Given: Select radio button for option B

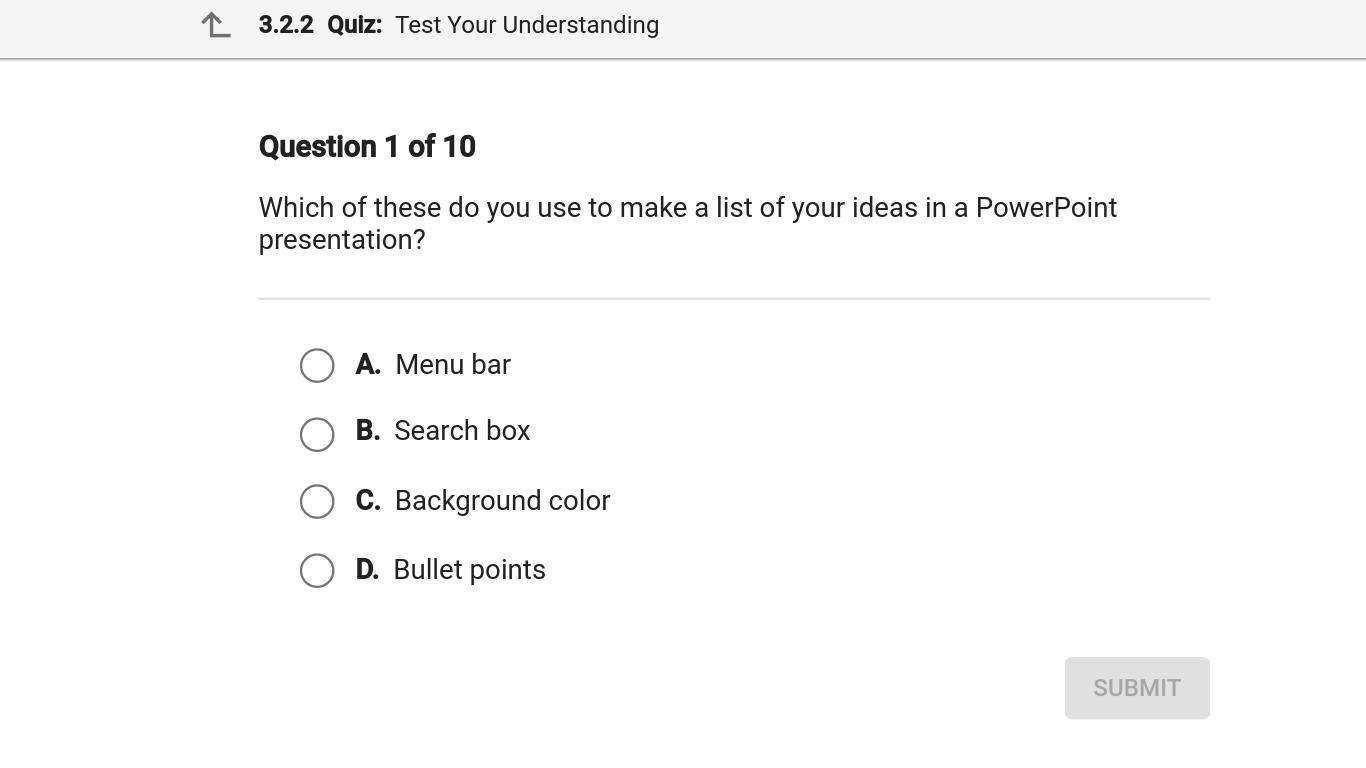Looking at the screenshot, I should [x=317, y=434].
